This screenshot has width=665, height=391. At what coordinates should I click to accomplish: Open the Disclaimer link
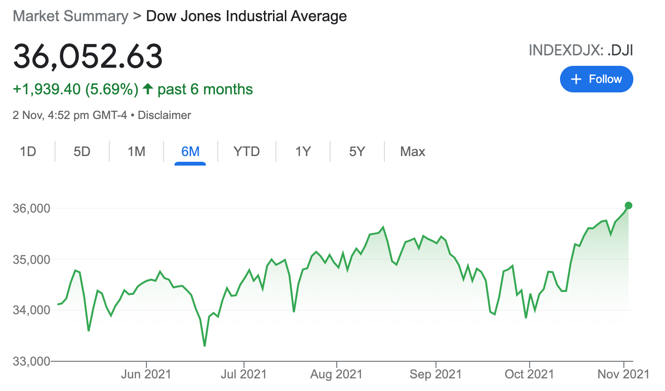pos(164,115)
